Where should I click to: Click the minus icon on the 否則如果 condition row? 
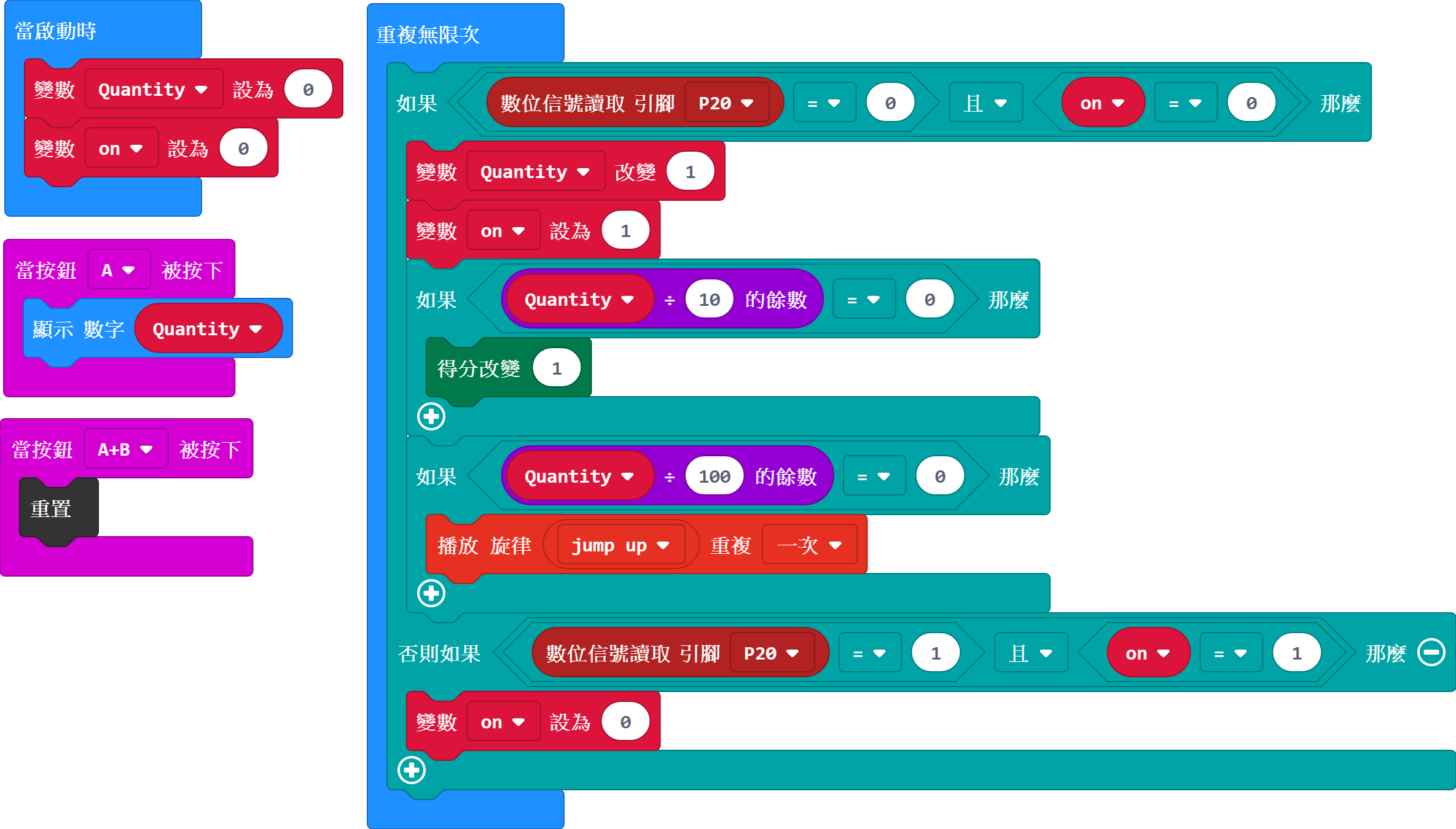(x=1431, y=653)
